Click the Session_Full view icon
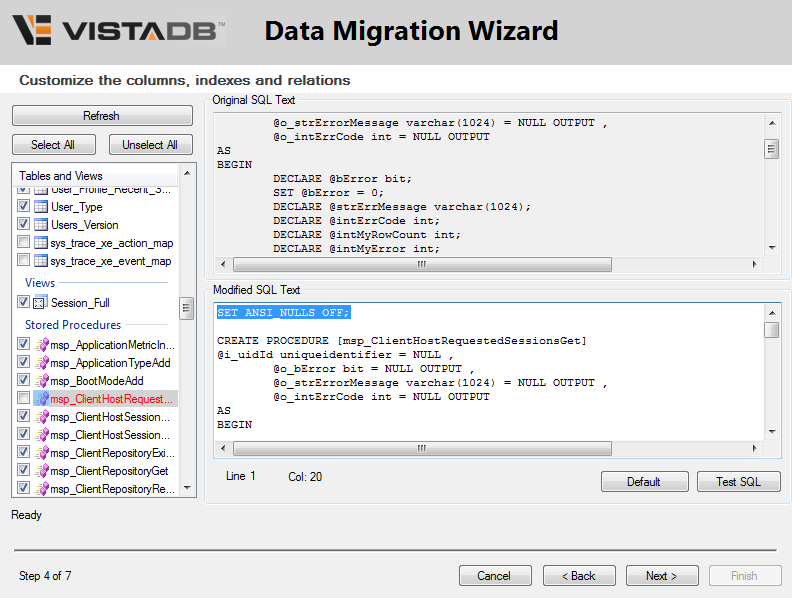Viewport: 792px width, 598px height. (x=41, y=302)
